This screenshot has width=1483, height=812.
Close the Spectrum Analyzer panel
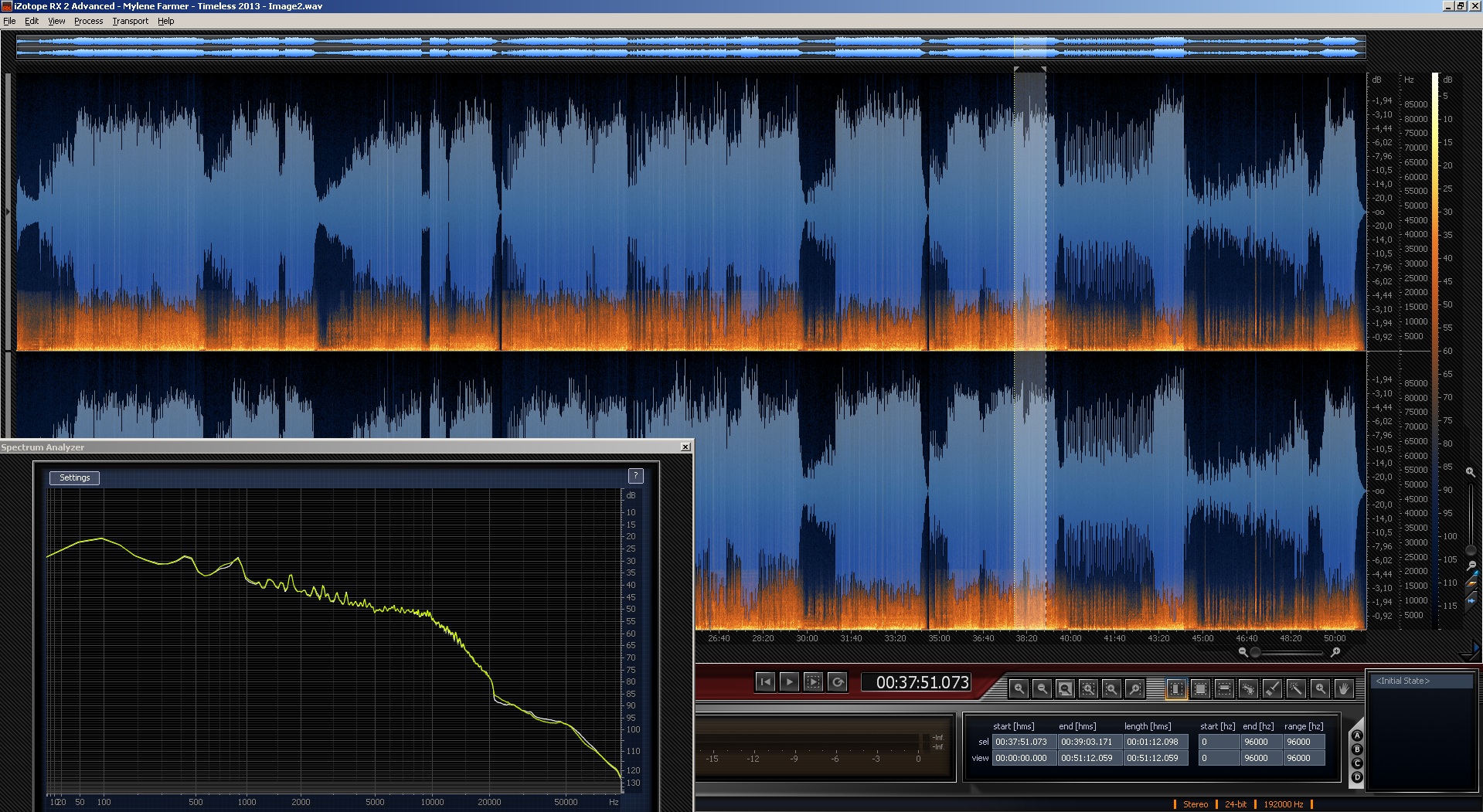click(x=685, y=447)
